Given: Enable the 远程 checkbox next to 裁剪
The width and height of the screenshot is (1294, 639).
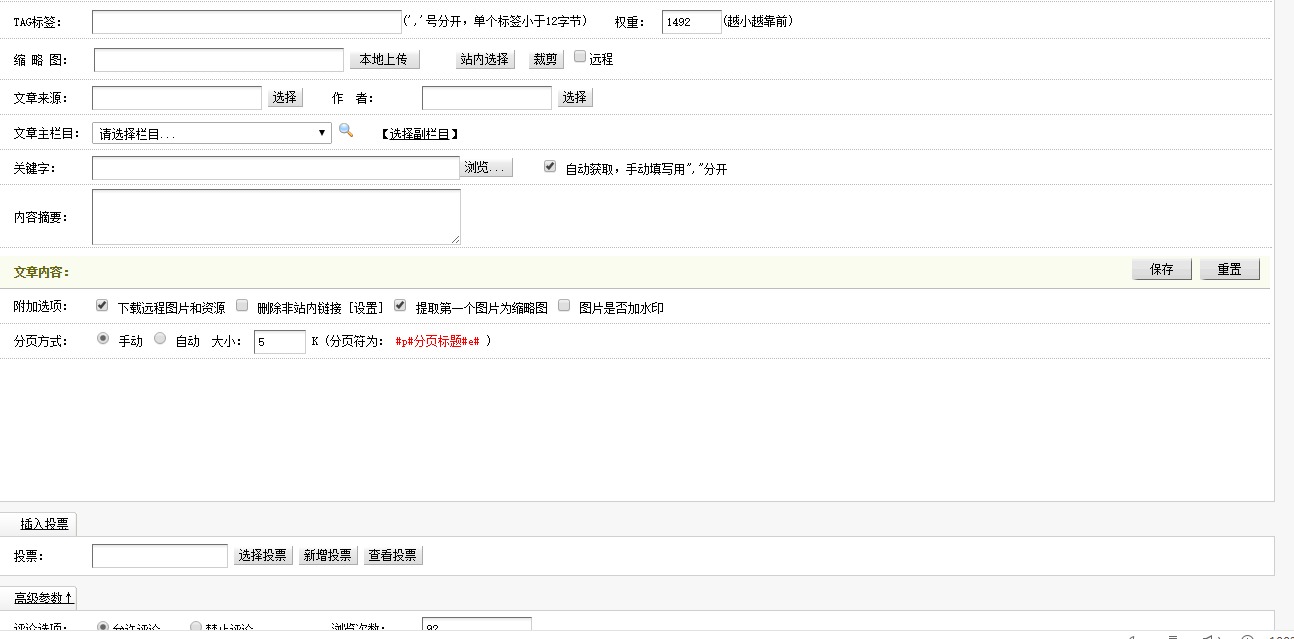Looking at the screenshot, I should 578,56.
